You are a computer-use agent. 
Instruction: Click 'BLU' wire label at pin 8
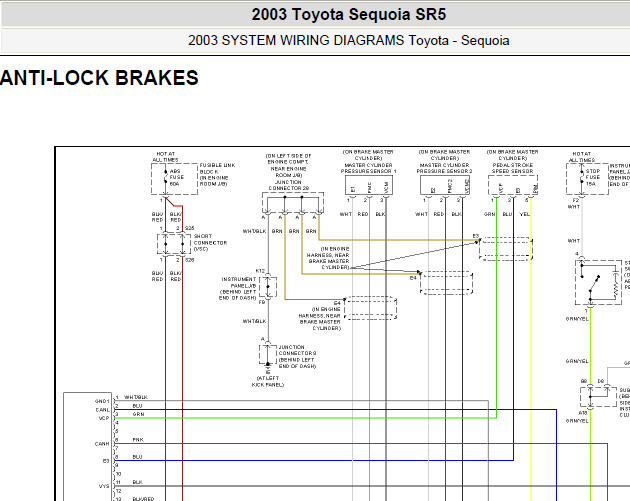click(x=137, y=457)
